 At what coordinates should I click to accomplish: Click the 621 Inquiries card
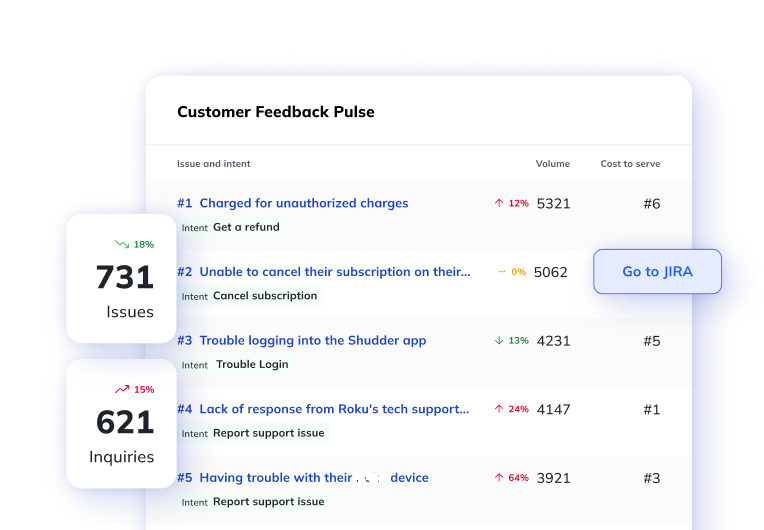click(x=121, y=424)
